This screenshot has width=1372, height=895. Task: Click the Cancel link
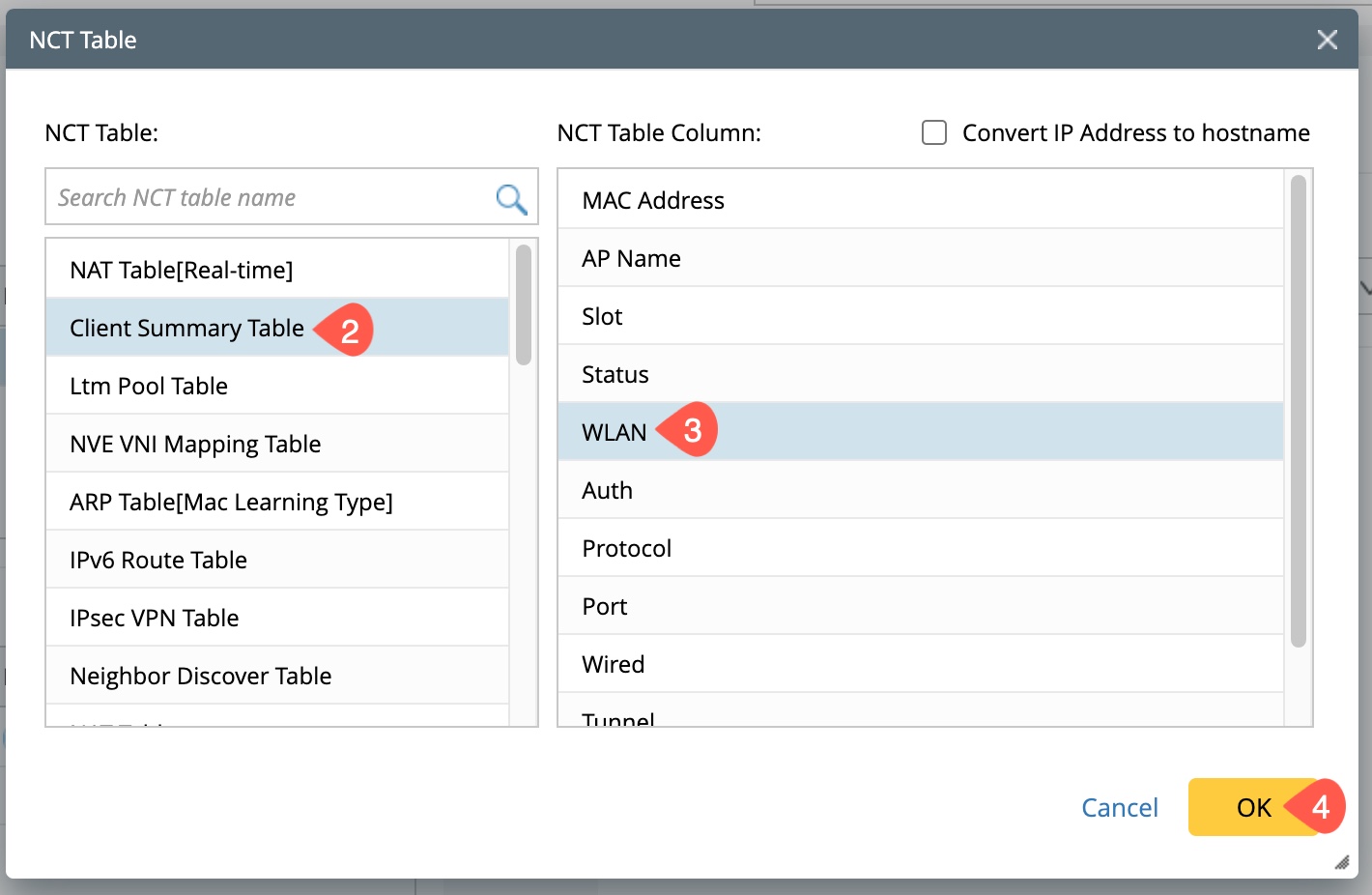click(x=1119, y=807)
